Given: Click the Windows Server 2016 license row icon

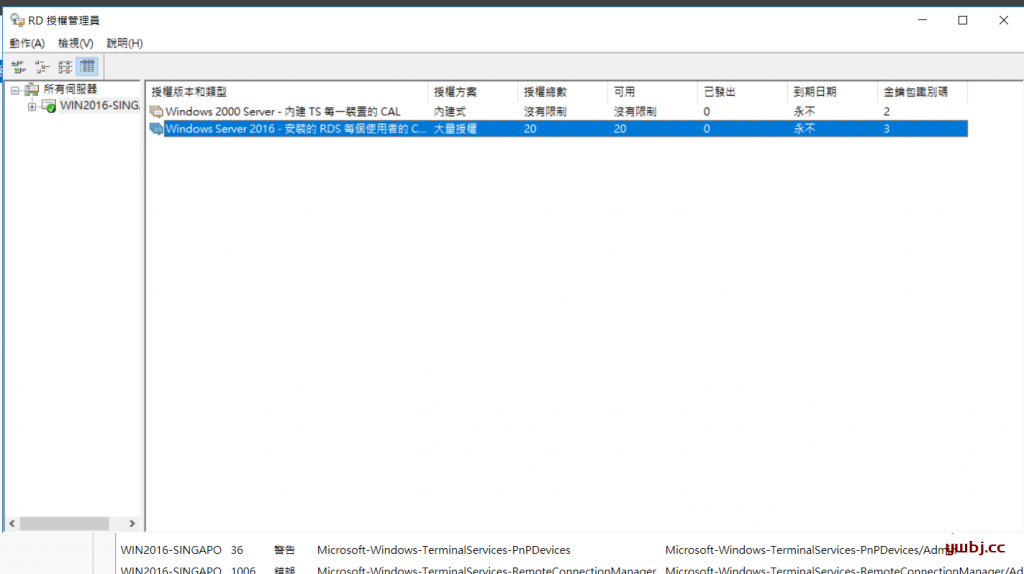Looking at the screenshot, I should pyautogui.click(x=156, y=129).
